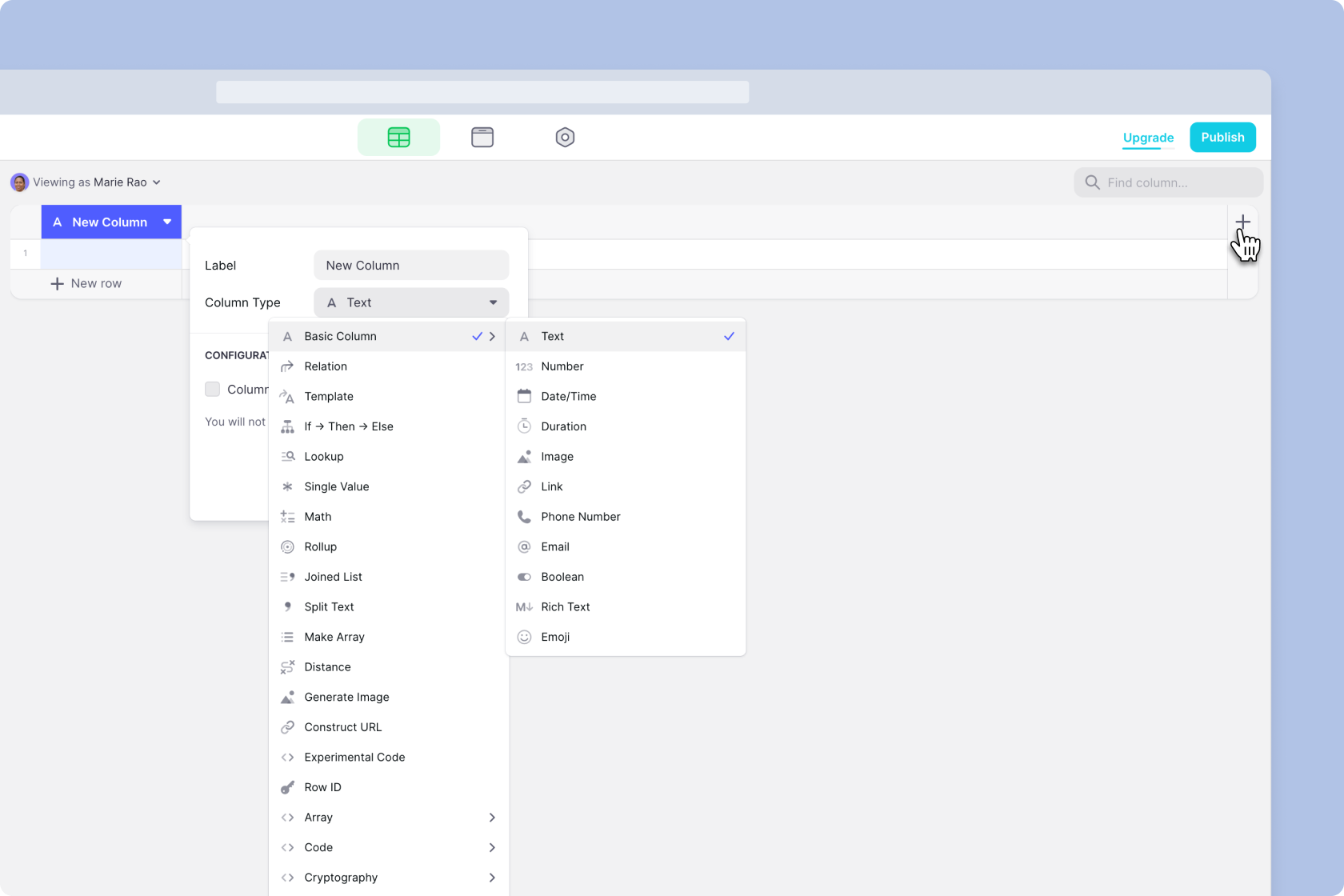Click the Date/Time calendar icon
This screenshot has height=896, width=1344.
(524, 396)
